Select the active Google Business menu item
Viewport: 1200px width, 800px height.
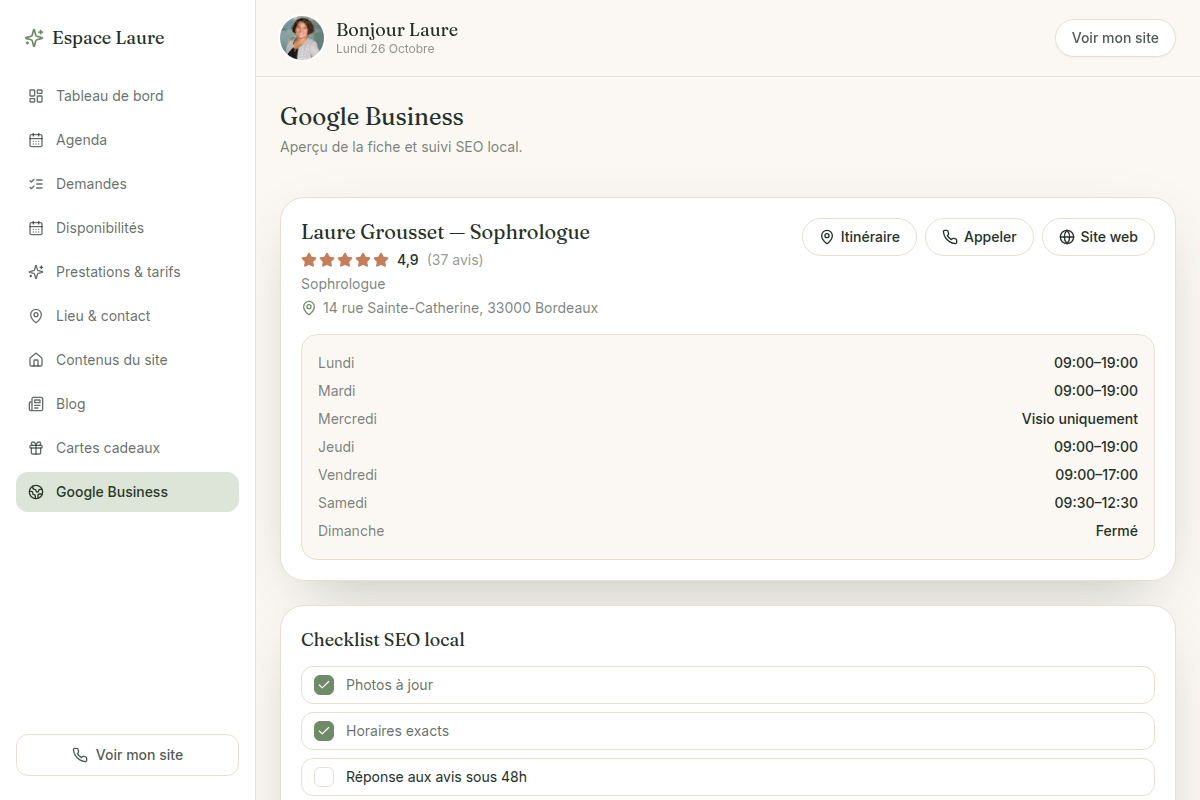(x=127, y=492)
